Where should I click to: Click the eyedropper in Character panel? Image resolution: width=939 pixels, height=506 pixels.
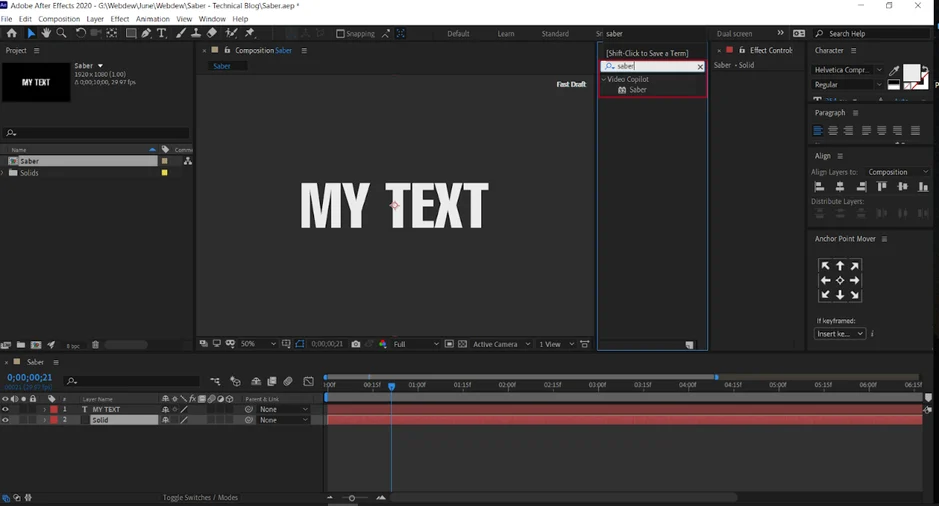[895, 71]
